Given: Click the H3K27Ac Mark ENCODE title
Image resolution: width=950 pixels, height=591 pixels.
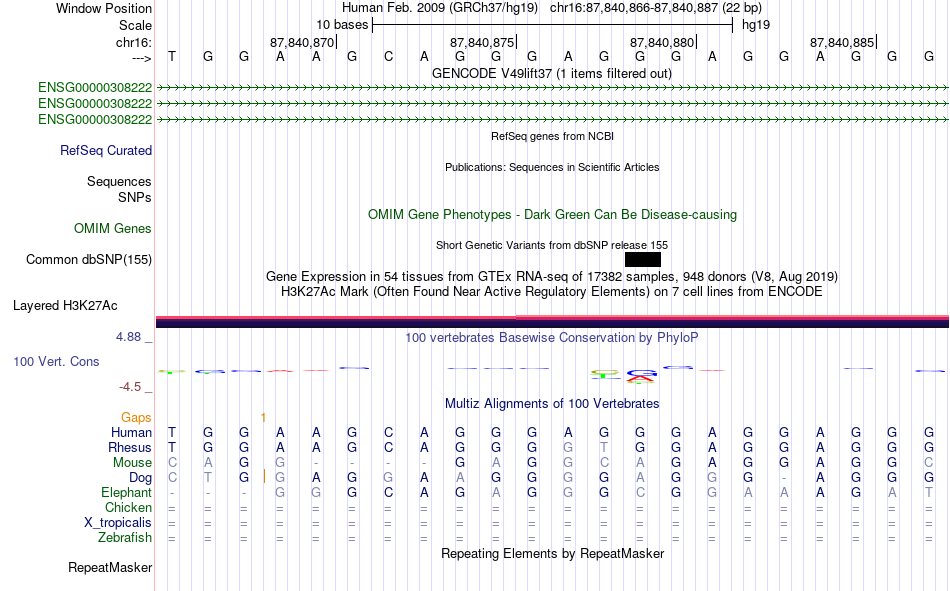Looking at the screenshot, I should (x=552, y=292).
